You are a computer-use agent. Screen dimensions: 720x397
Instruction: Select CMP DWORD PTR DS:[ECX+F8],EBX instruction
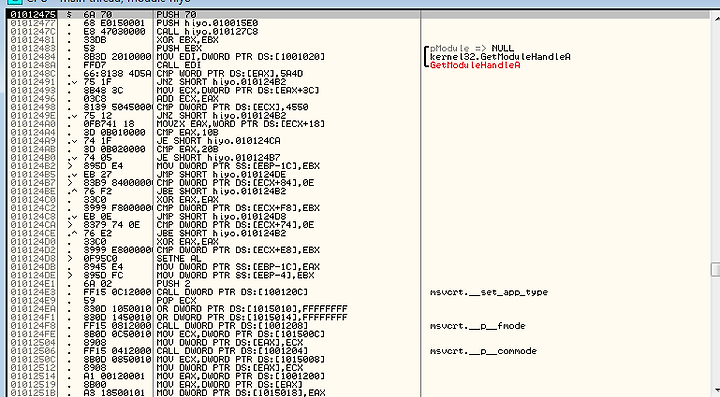pos(238,208)
